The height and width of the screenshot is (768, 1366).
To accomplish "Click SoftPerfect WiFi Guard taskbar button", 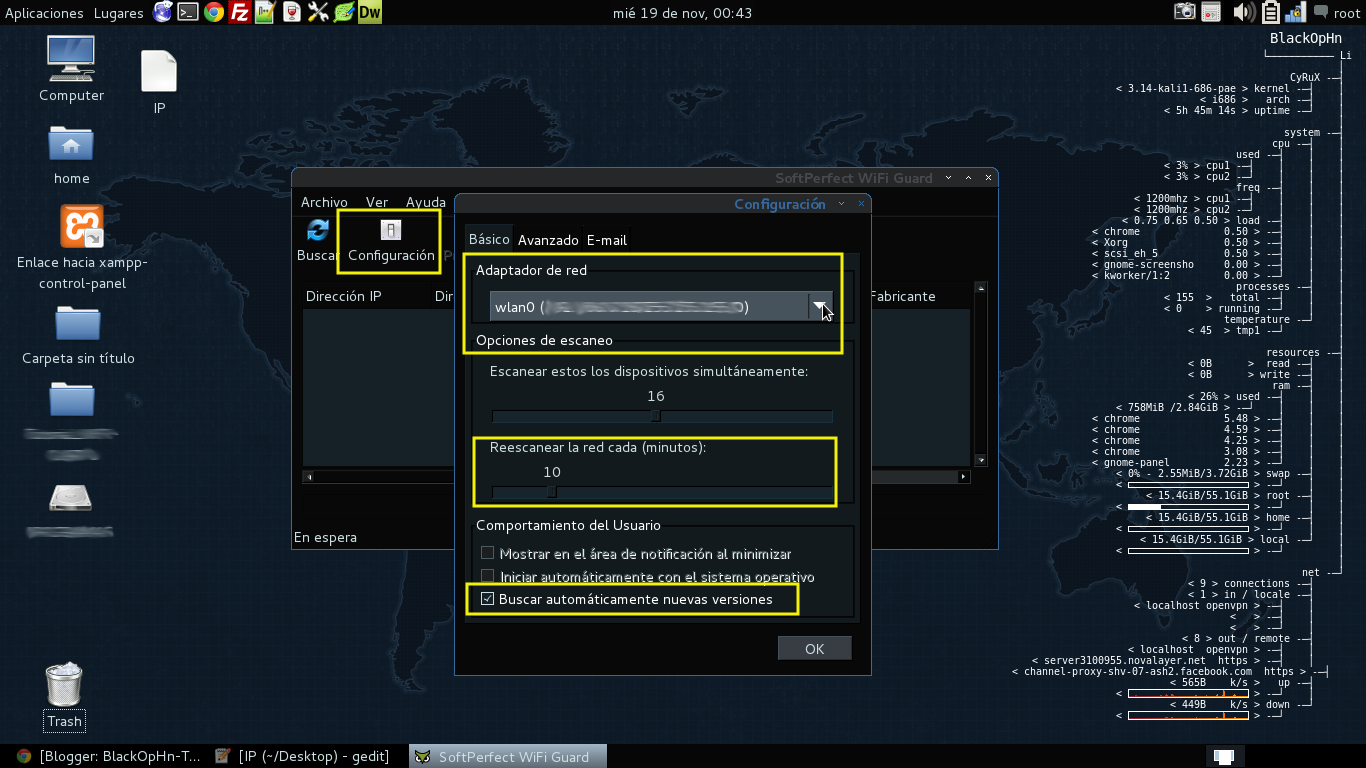I will point(507,756).
